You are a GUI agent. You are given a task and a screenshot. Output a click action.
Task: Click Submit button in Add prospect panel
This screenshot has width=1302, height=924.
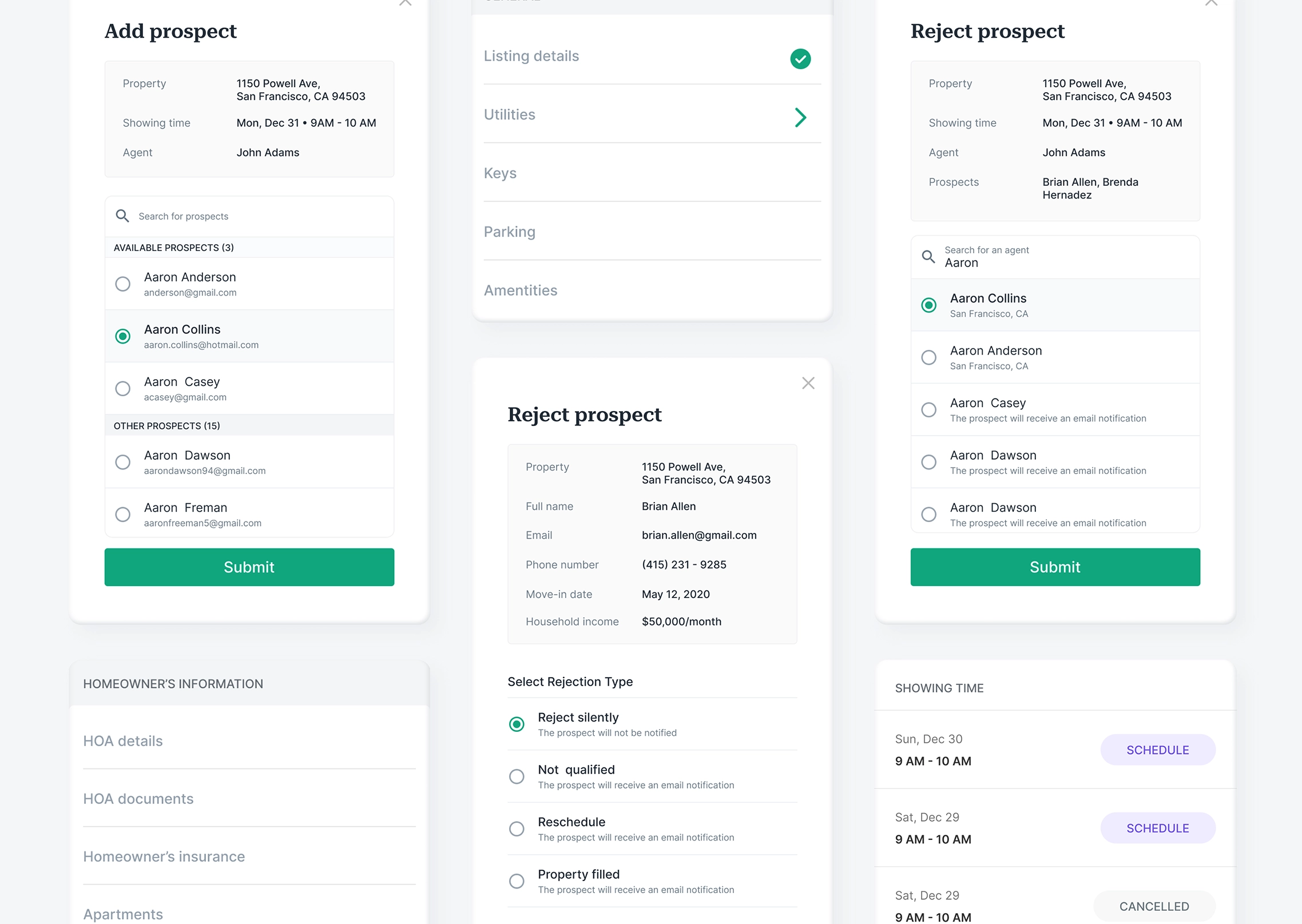249,567
